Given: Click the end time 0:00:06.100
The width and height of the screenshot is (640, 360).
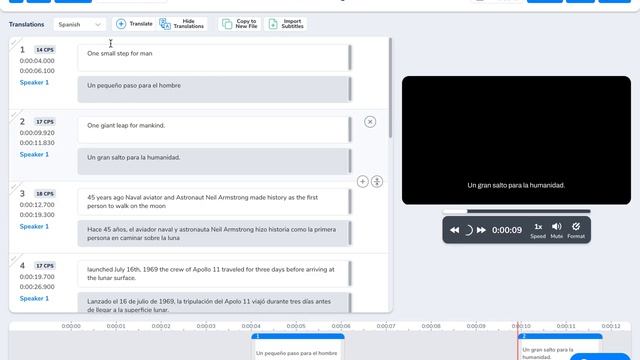Looking at the screenshot, I should (x=37, y=71).
